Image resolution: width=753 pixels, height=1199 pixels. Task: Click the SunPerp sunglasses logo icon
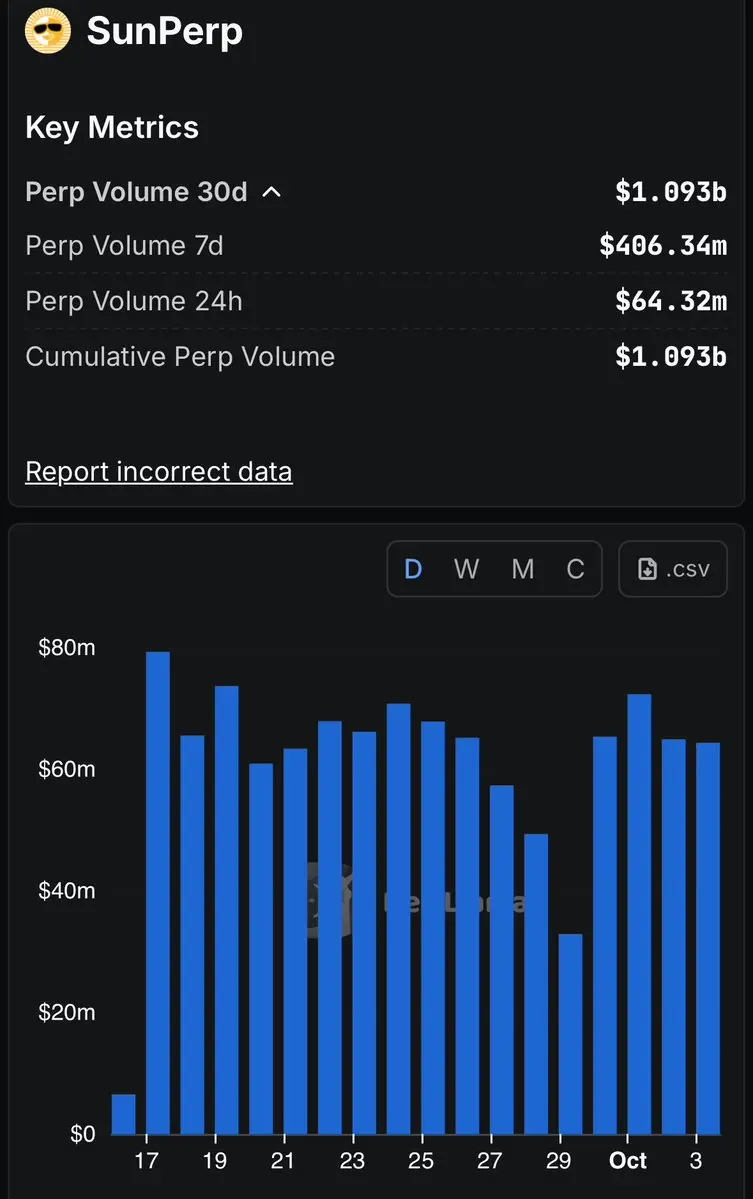[x=47, y=32]
